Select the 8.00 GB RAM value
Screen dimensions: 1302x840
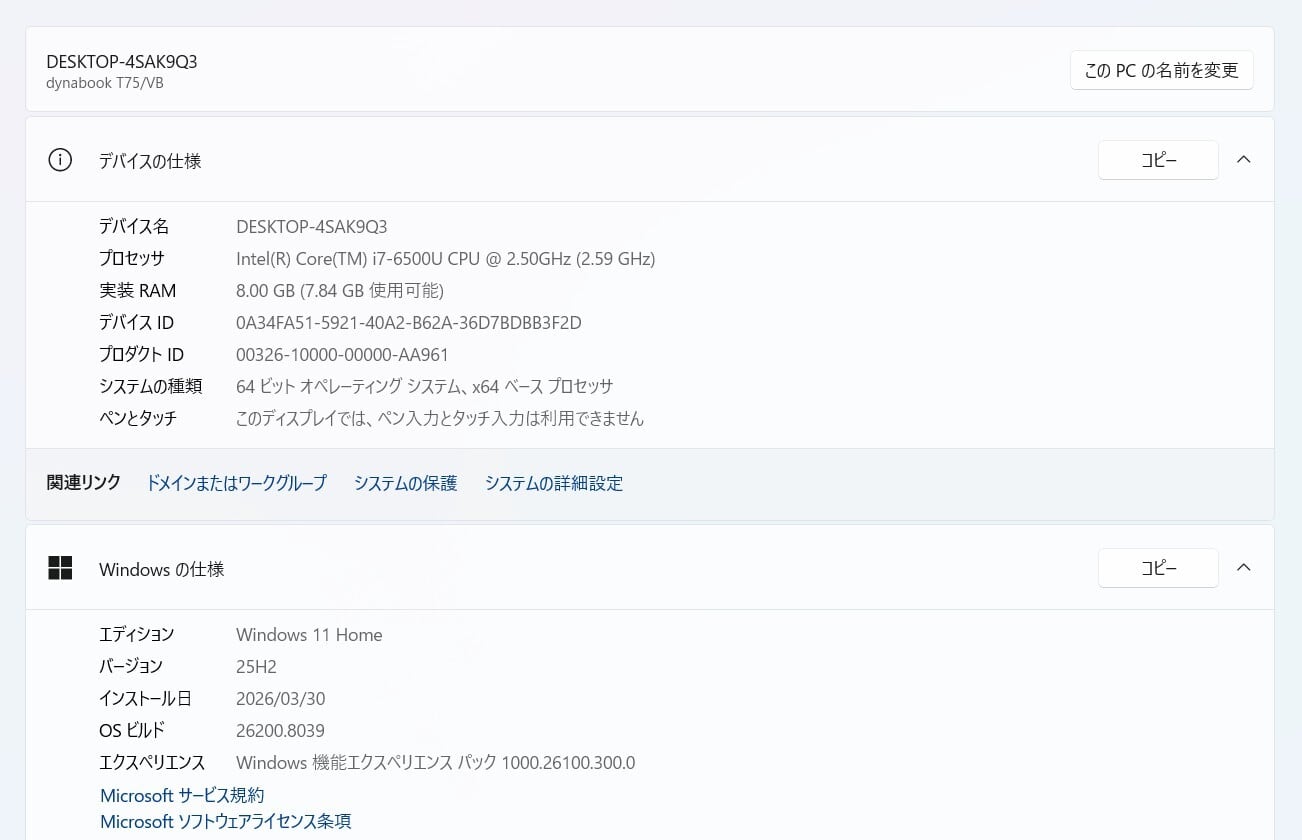pyautogui.click(x=340, y=290)
